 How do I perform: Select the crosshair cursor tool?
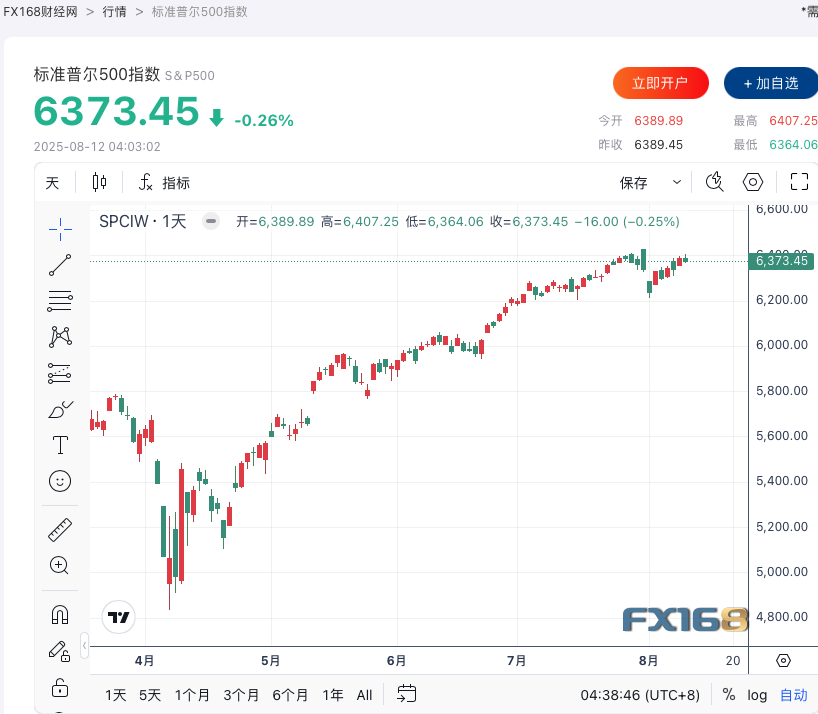coord(60,229)
